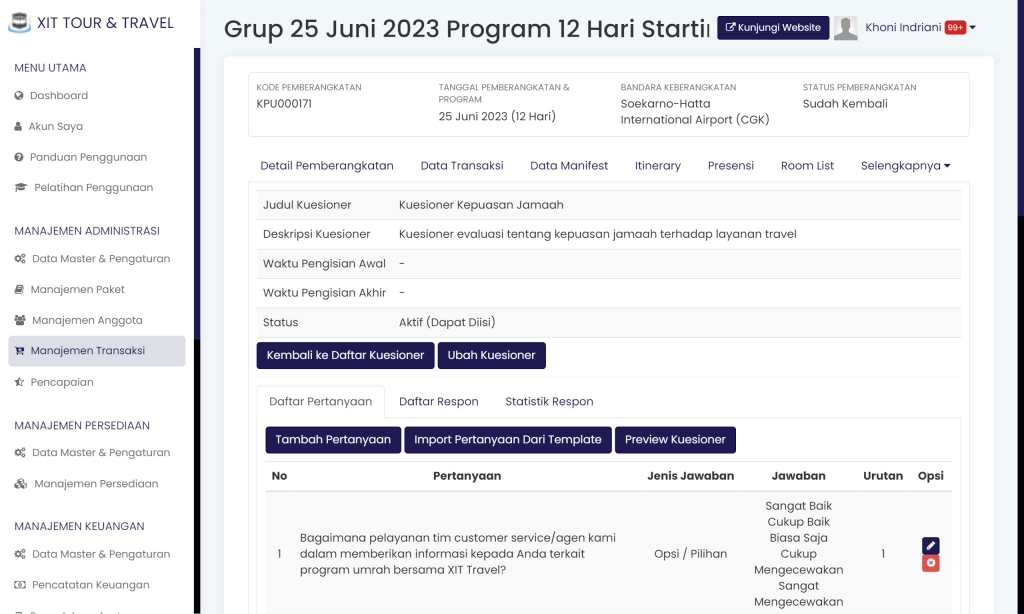Click the user avatar thumbnail

coord(846,28)
